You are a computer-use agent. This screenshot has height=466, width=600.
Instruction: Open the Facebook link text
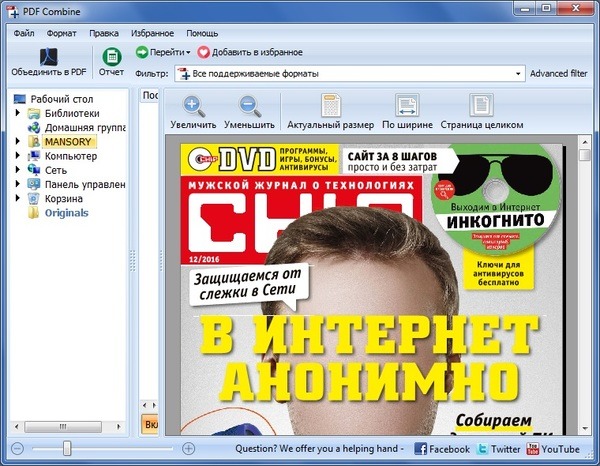click(x=449, y=449)
